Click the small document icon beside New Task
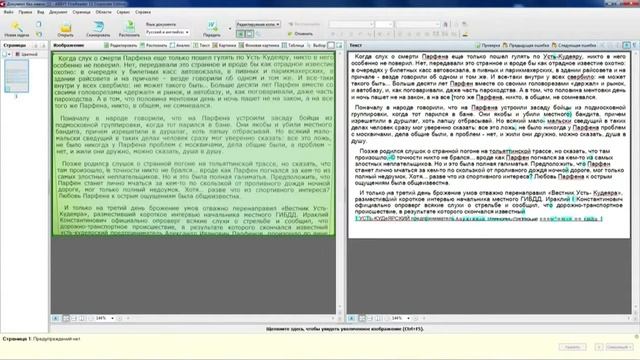 (x=39, y=24)
